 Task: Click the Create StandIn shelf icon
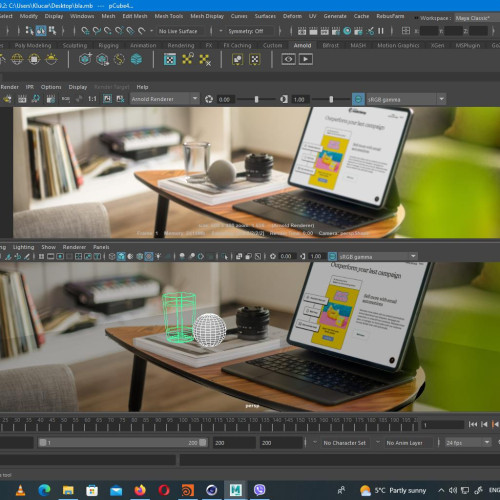coord(85,59)
